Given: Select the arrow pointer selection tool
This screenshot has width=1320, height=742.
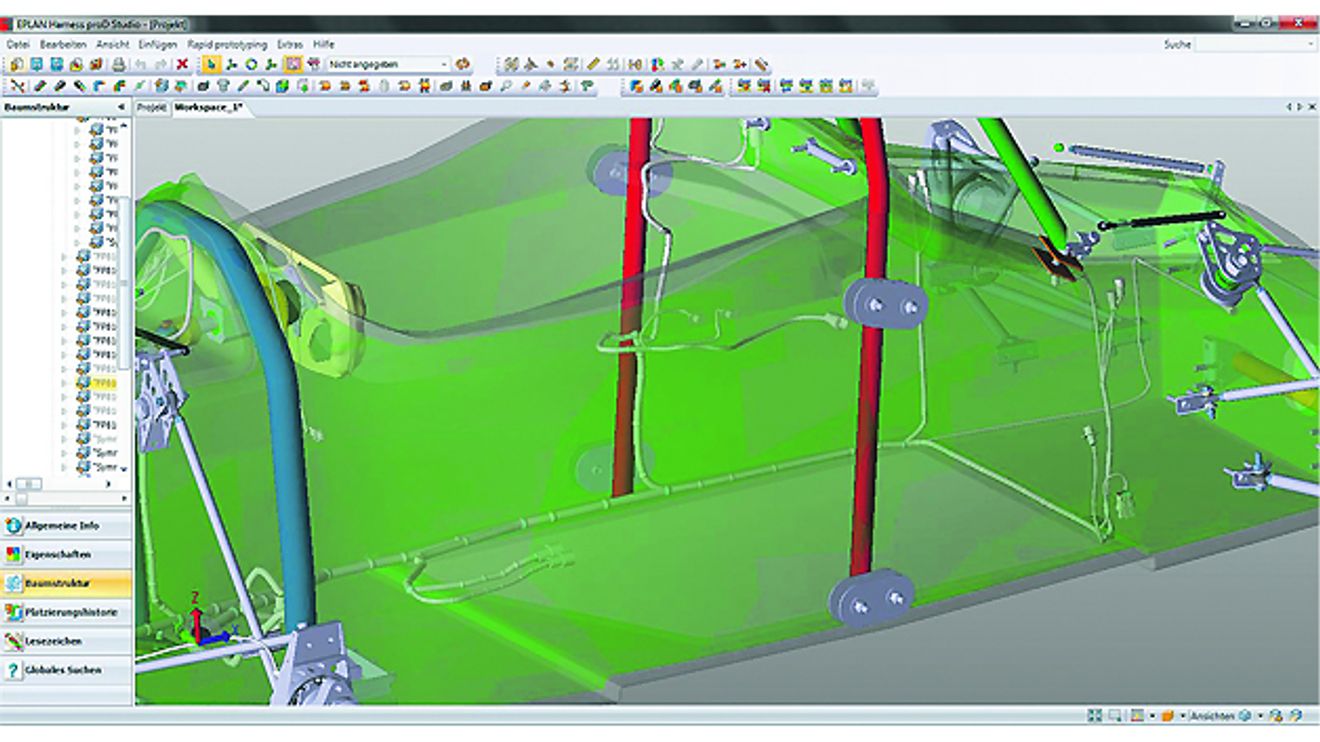Looking at the screenshot, I should coord(211,64).
